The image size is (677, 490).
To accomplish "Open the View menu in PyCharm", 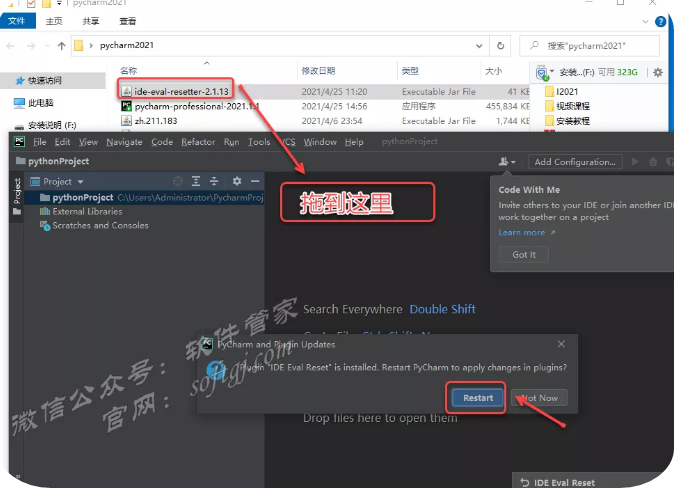I will [x=88, y=142].
